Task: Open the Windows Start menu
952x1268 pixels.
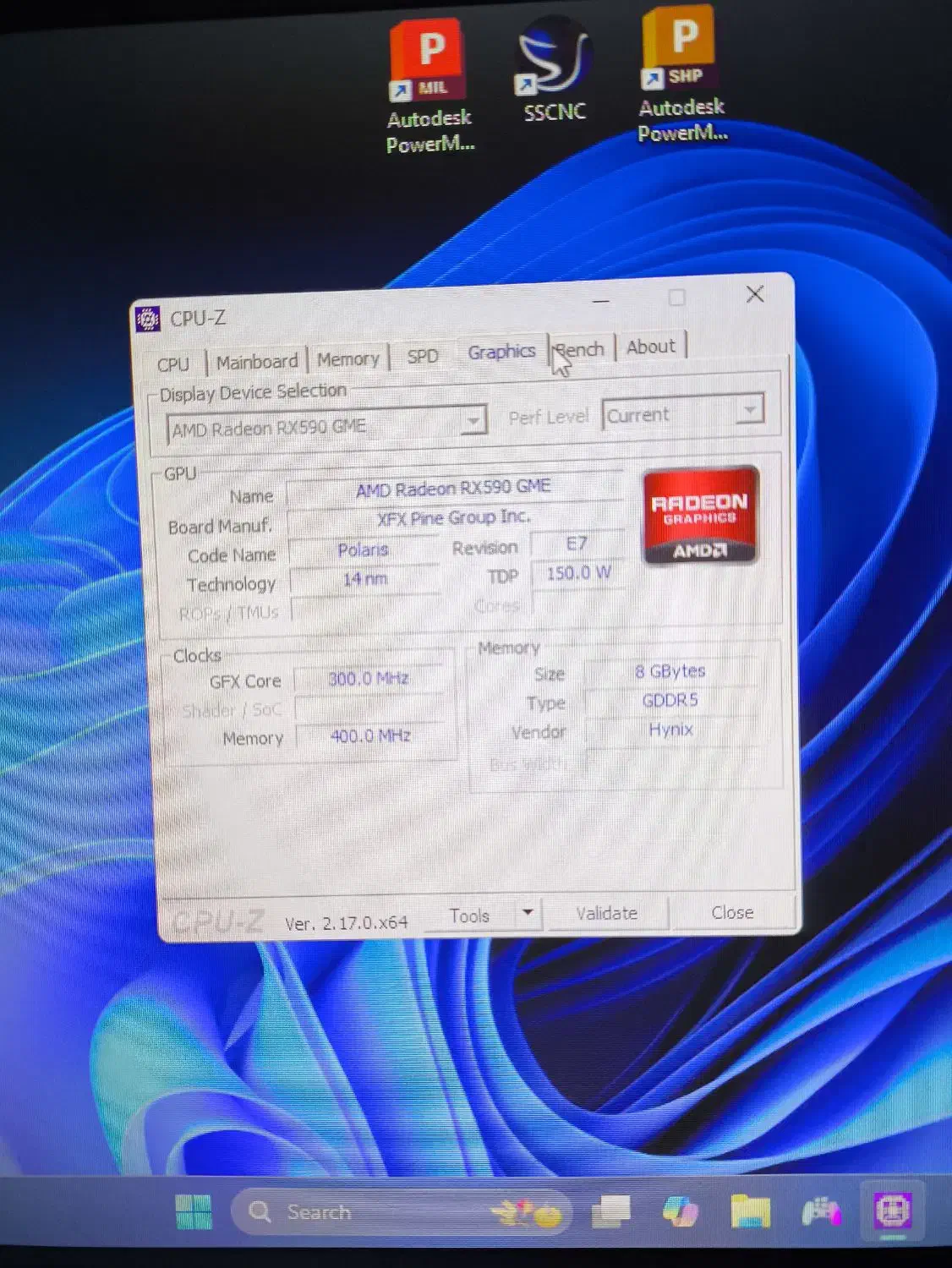Action: (193, 1211)
